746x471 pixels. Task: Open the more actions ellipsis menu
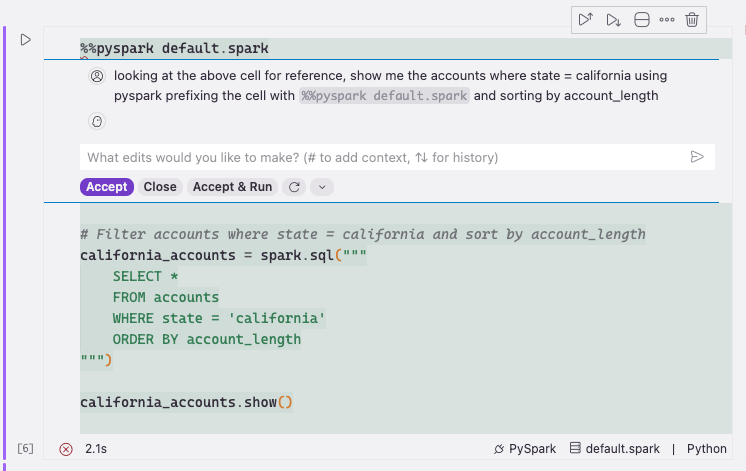tap(667, 20)
